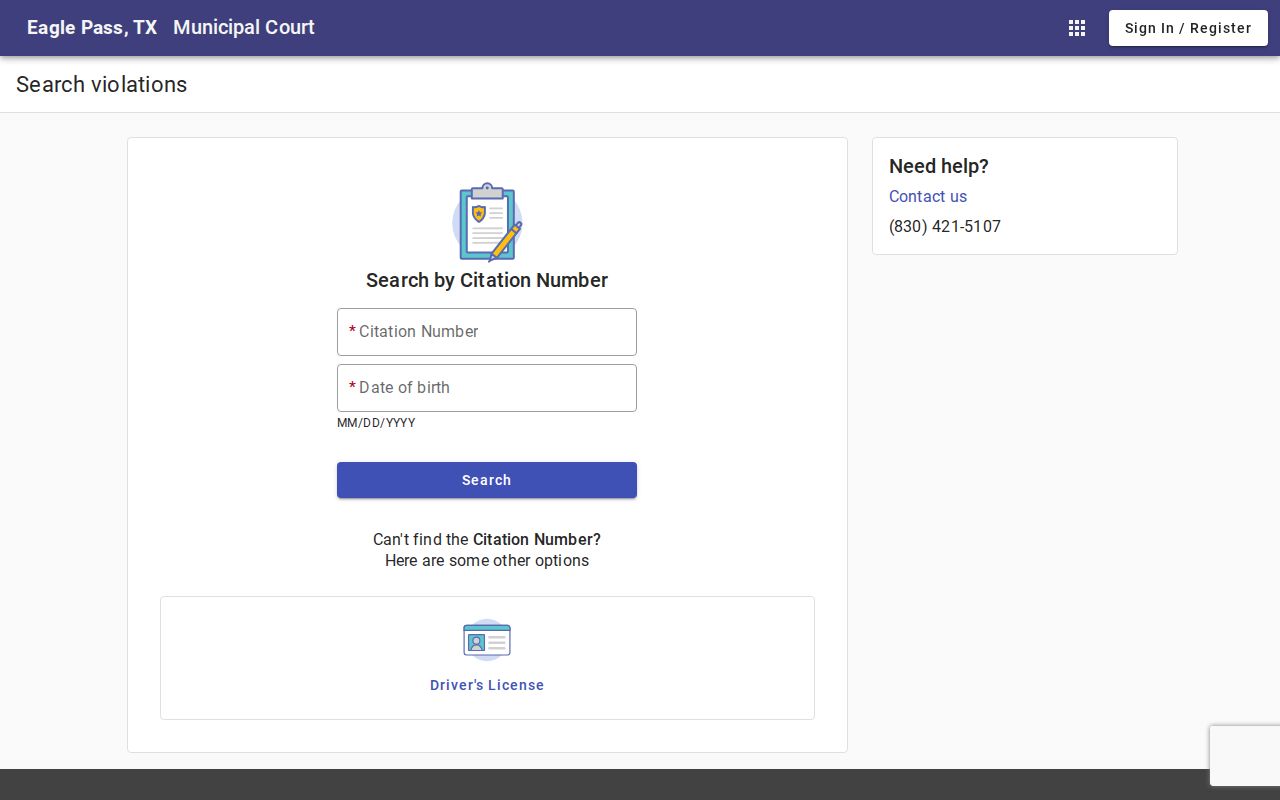Click the Eagle Pass, TX title

click(x=92, y=28)
